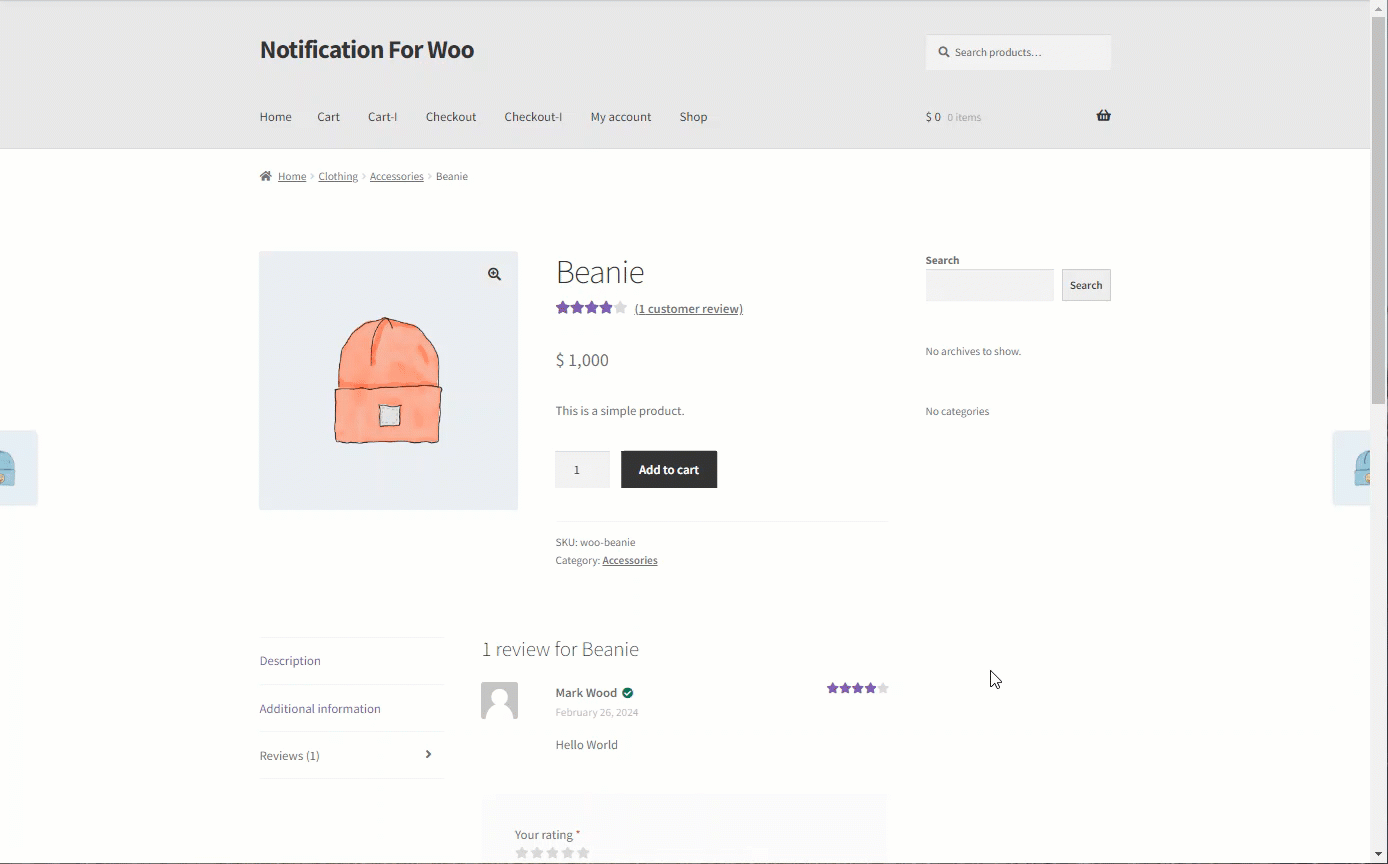
Task: Open My account page
Action: click(x=620, y=117)
